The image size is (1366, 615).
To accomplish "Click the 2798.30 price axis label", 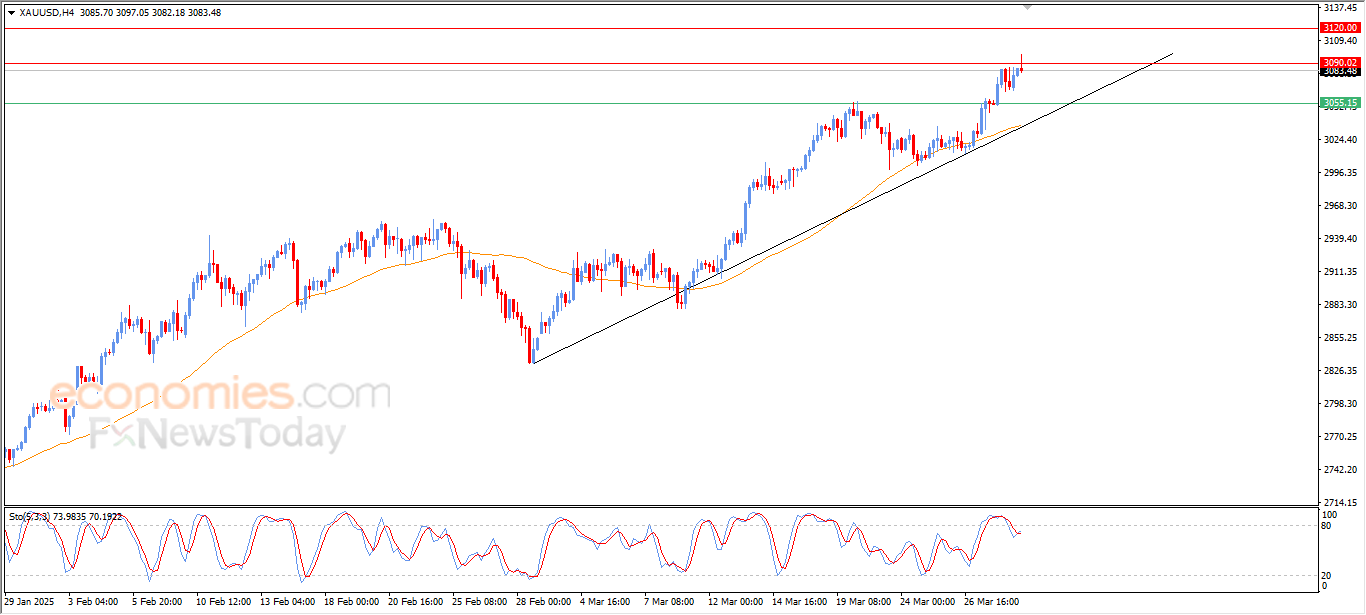I will click(1339, 404).
